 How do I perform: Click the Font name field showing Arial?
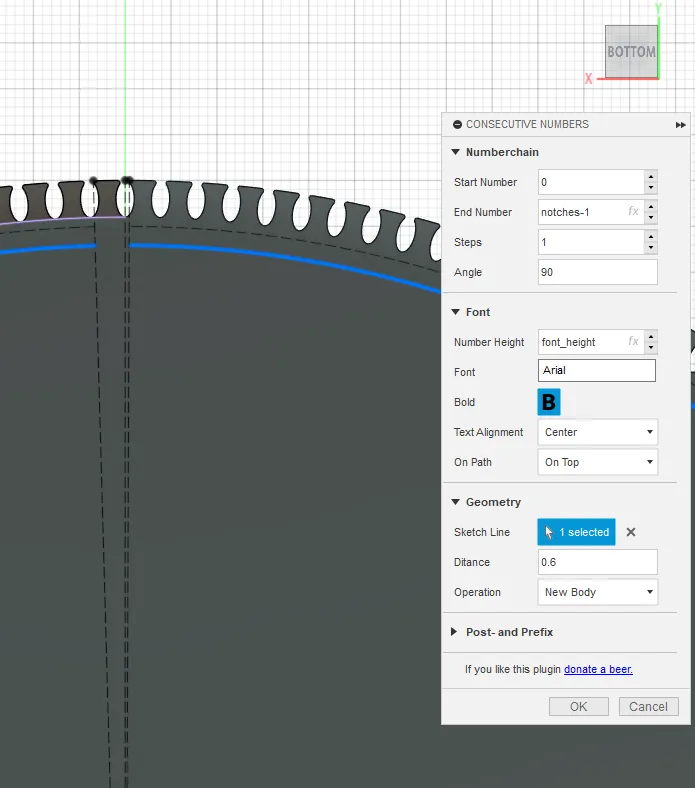597,370
